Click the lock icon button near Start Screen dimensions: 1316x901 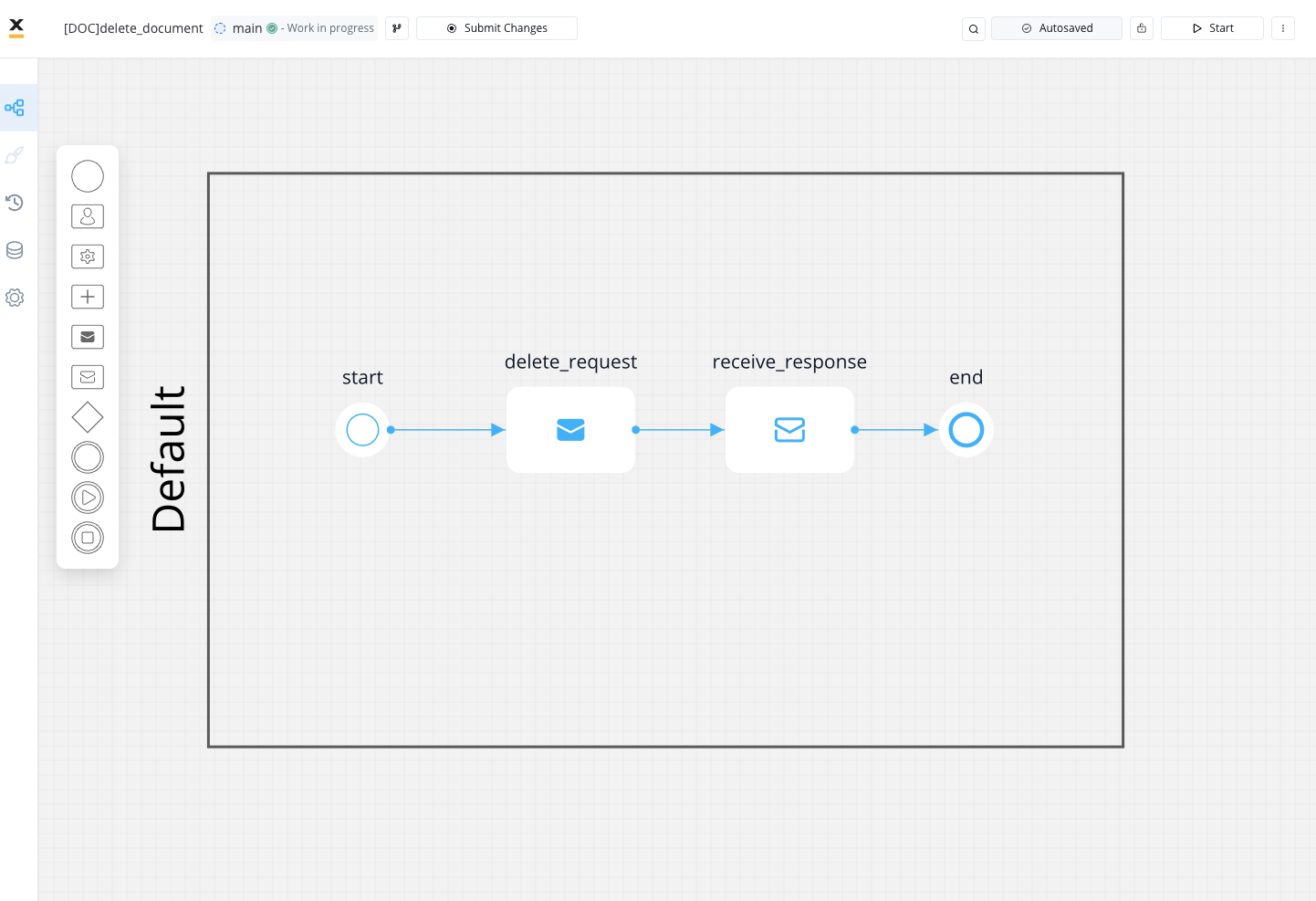[1142, 28]
